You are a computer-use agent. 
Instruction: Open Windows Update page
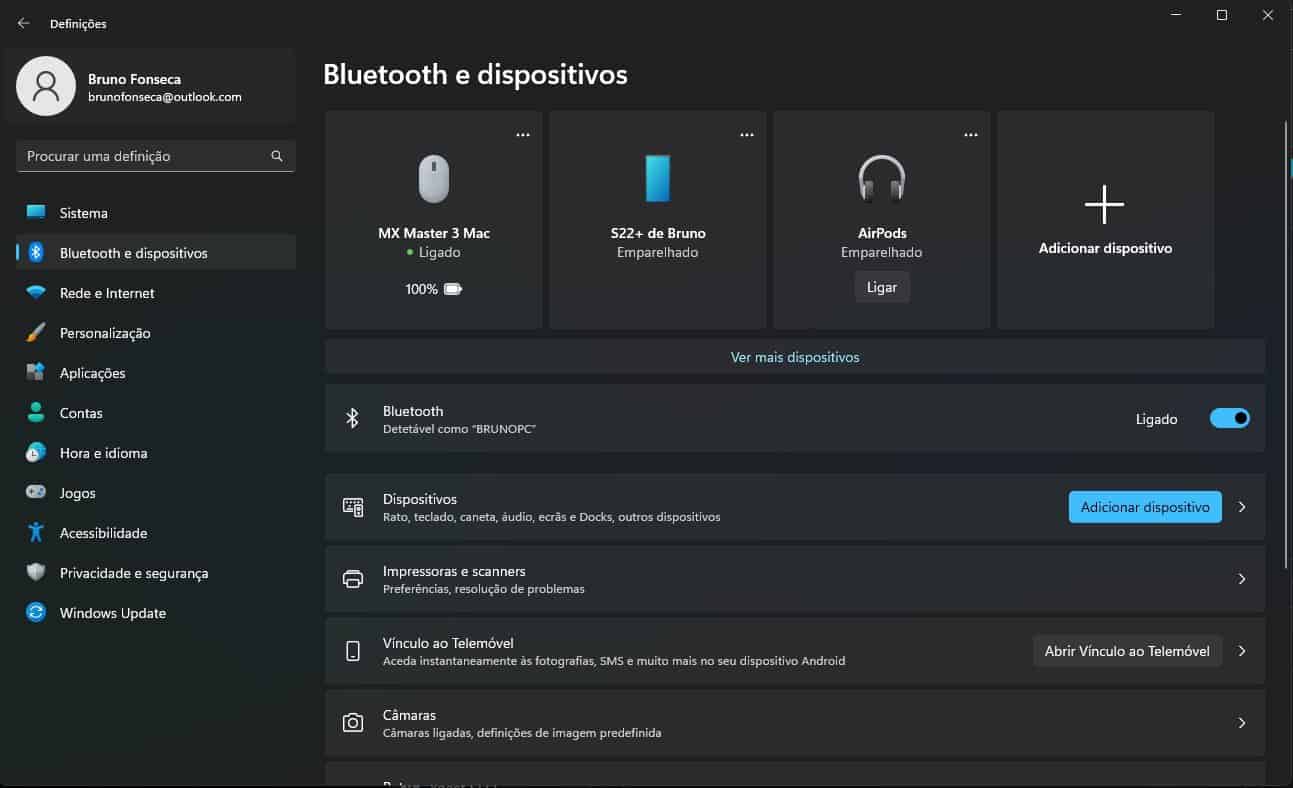pos(156,613)
